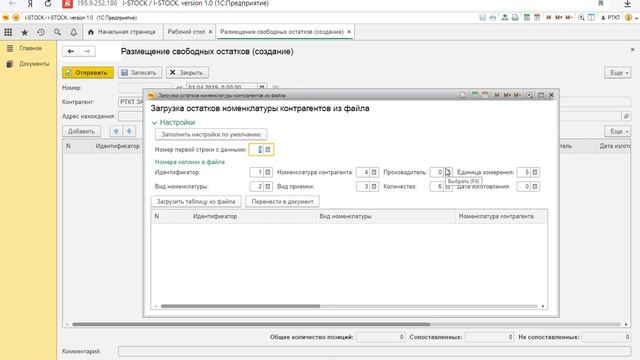Open picker next to first data row number

268,150
